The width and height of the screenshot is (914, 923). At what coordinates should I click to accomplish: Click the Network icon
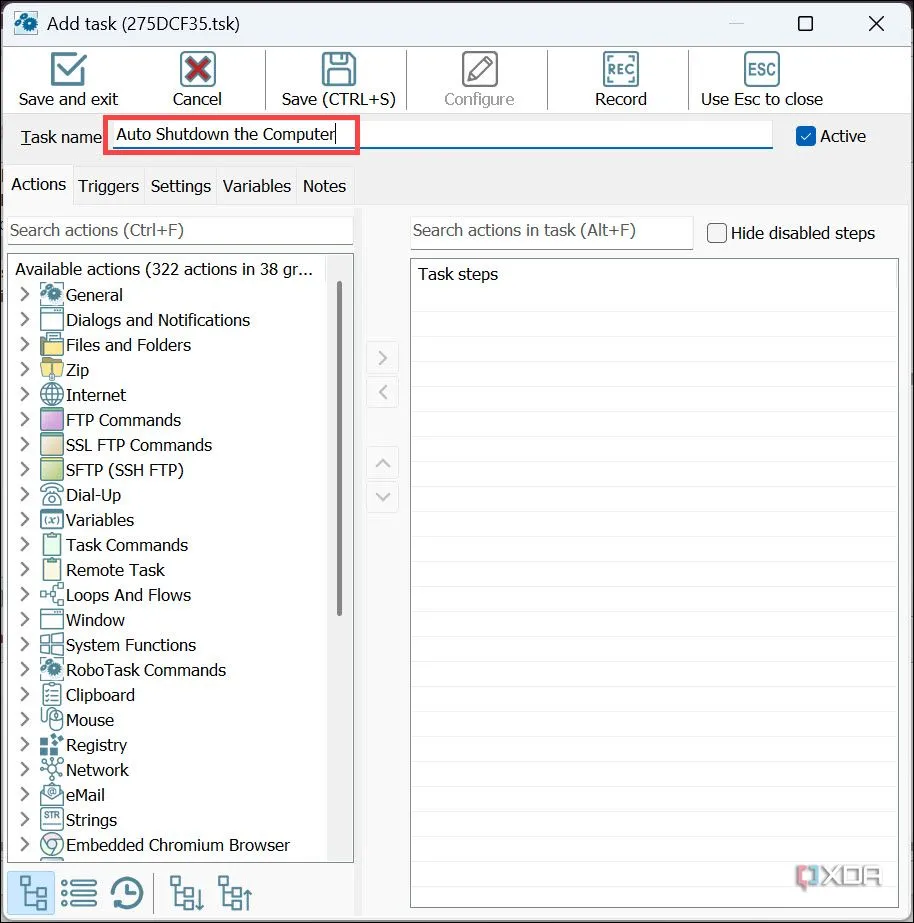click(51, 769)
